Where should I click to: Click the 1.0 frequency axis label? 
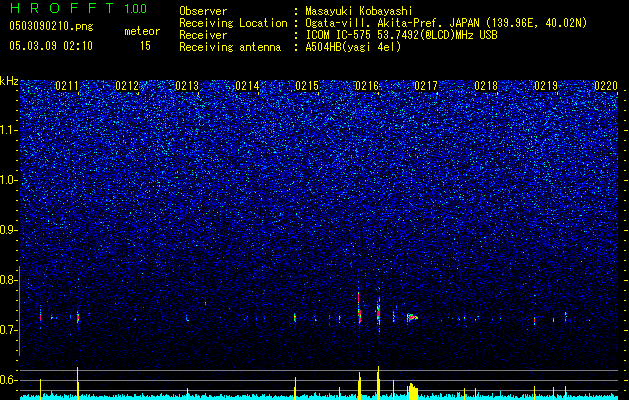[x=9, y=180]
